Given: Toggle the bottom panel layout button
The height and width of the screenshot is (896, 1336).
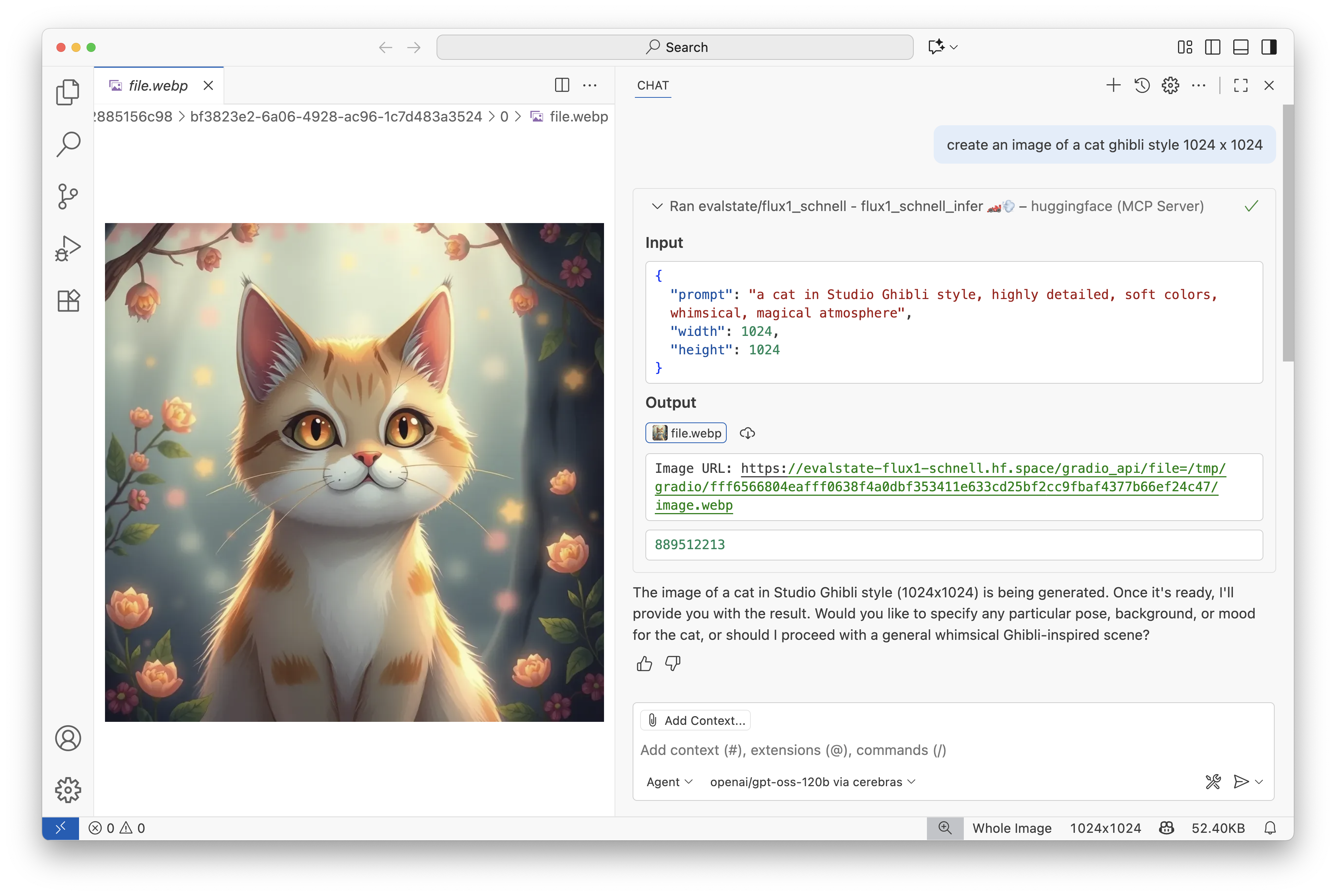Looking at the screenshot, I should click(x=1240, y=47).
